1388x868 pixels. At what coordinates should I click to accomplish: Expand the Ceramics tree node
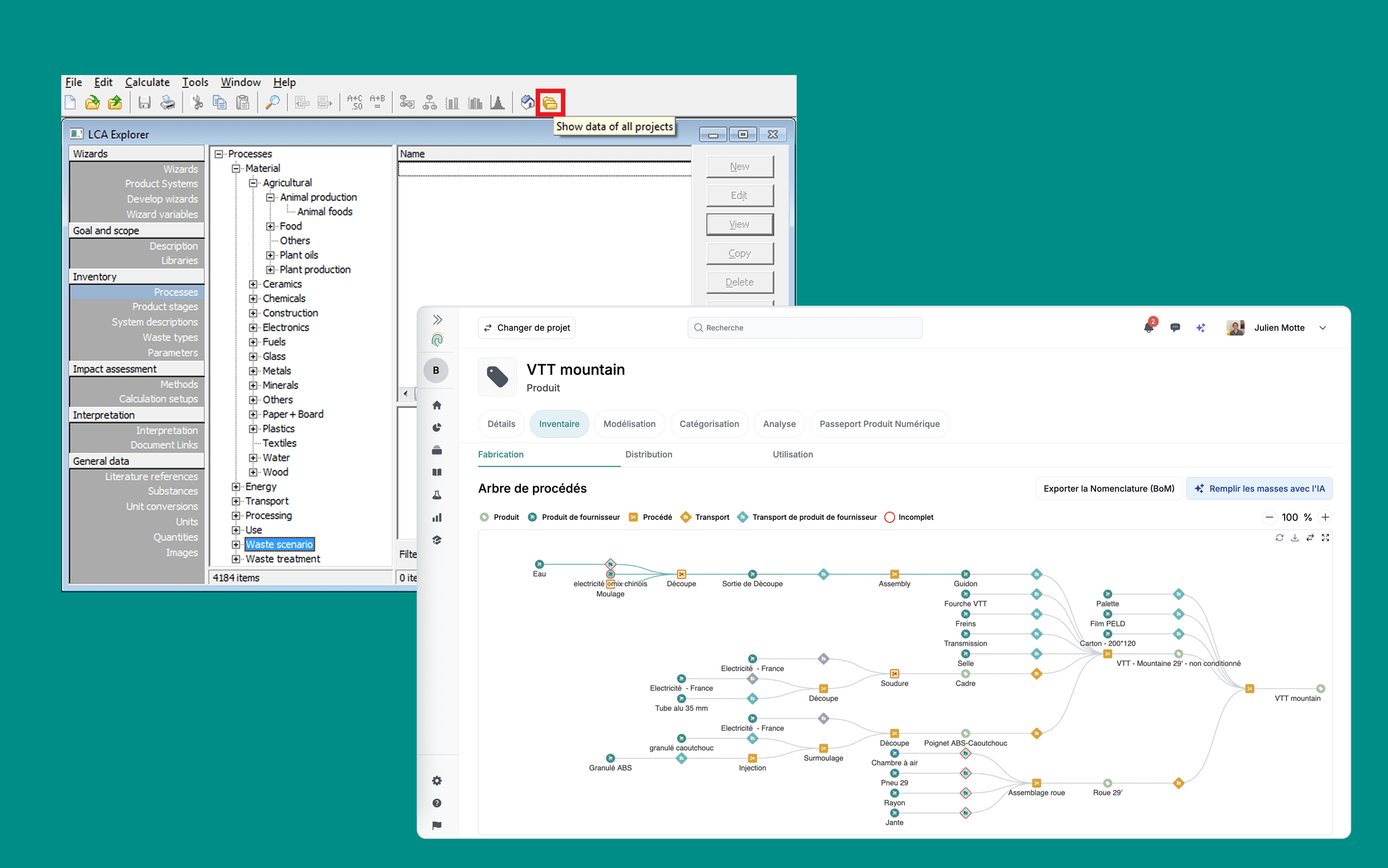pyautogui.click(x=253, y=284)
